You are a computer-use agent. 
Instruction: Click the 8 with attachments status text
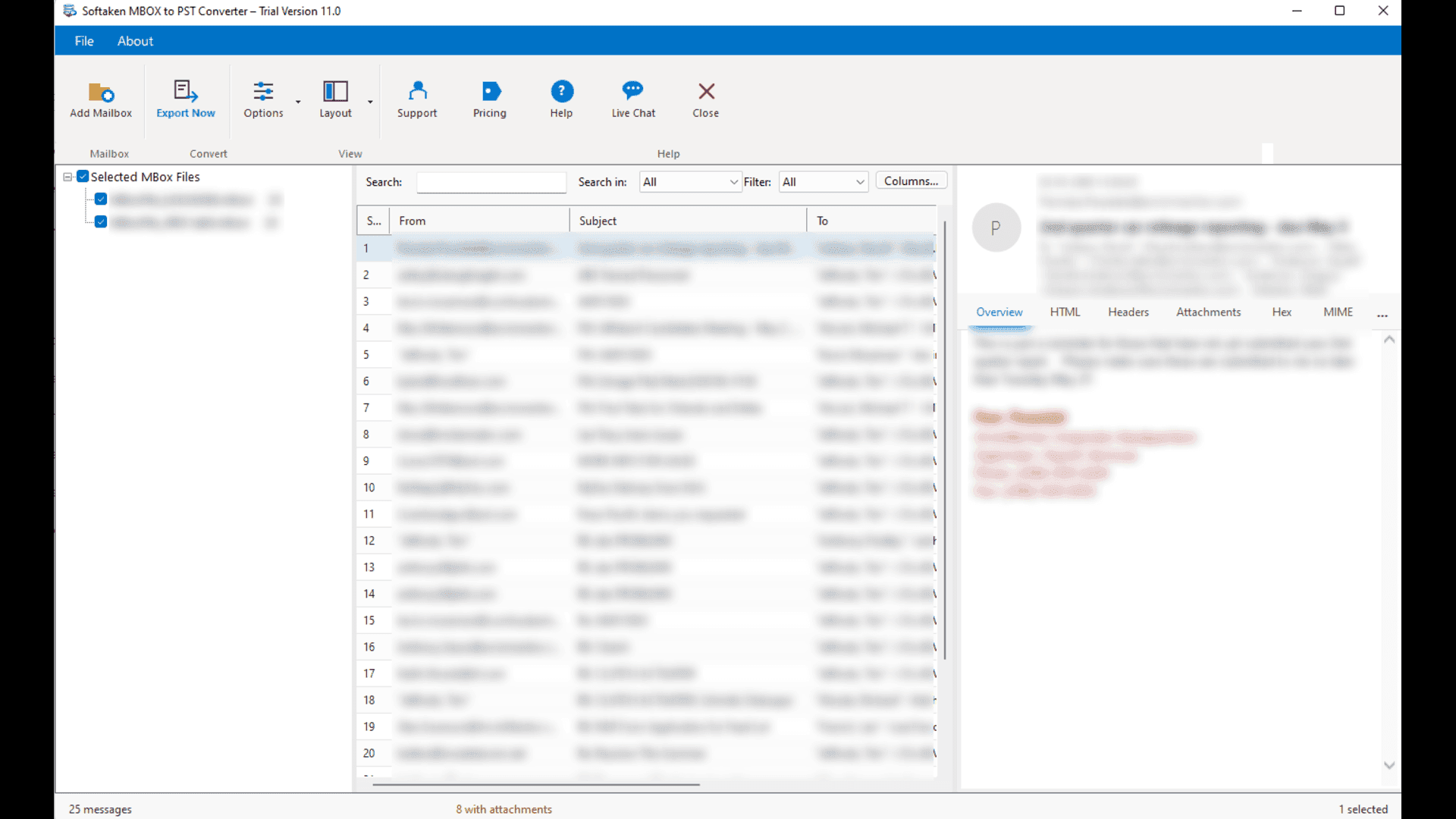click(x=504, y=809)
